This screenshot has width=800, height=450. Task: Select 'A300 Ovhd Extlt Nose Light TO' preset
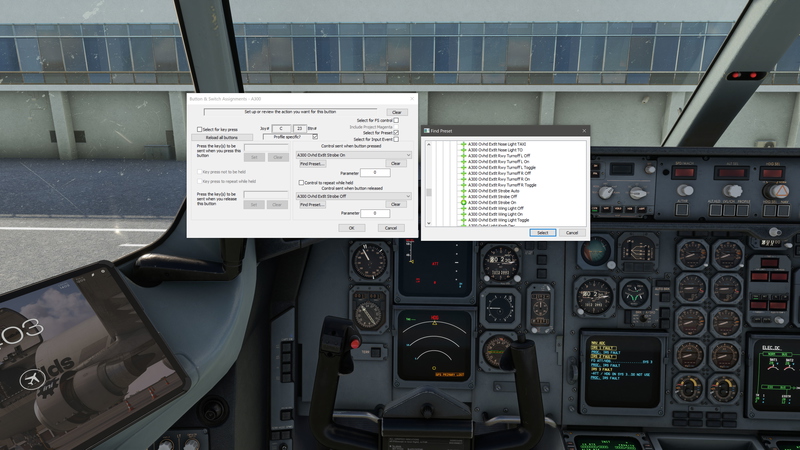pos(495,150)
